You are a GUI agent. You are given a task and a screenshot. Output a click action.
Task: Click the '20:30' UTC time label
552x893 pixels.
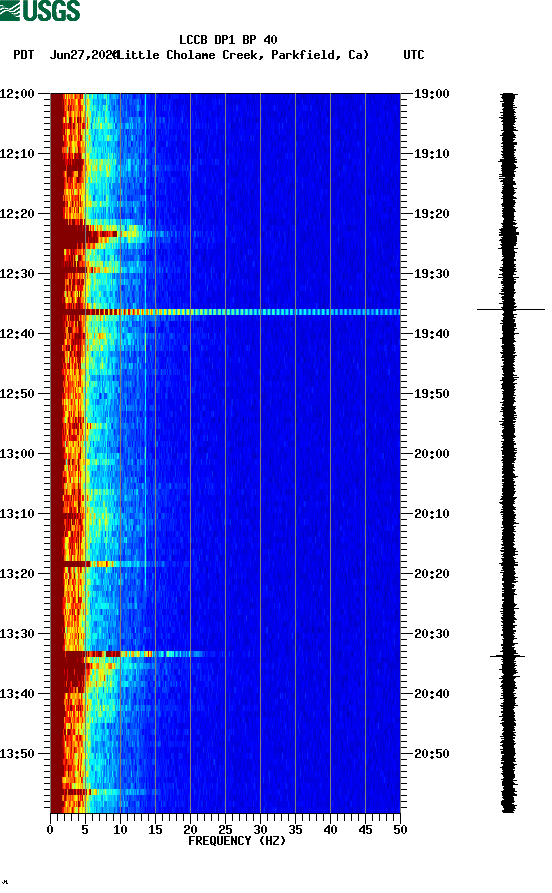[431, 634]
